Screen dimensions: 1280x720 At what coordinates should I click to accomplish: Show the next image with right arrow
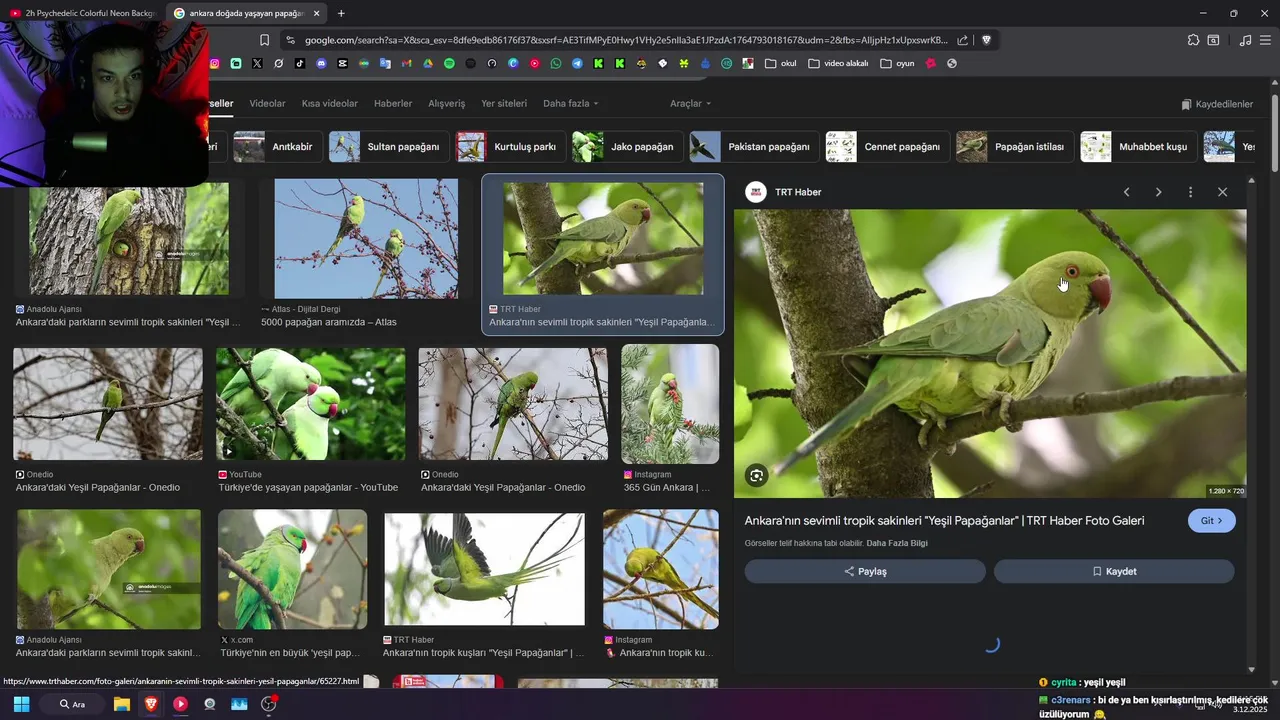1158,192
